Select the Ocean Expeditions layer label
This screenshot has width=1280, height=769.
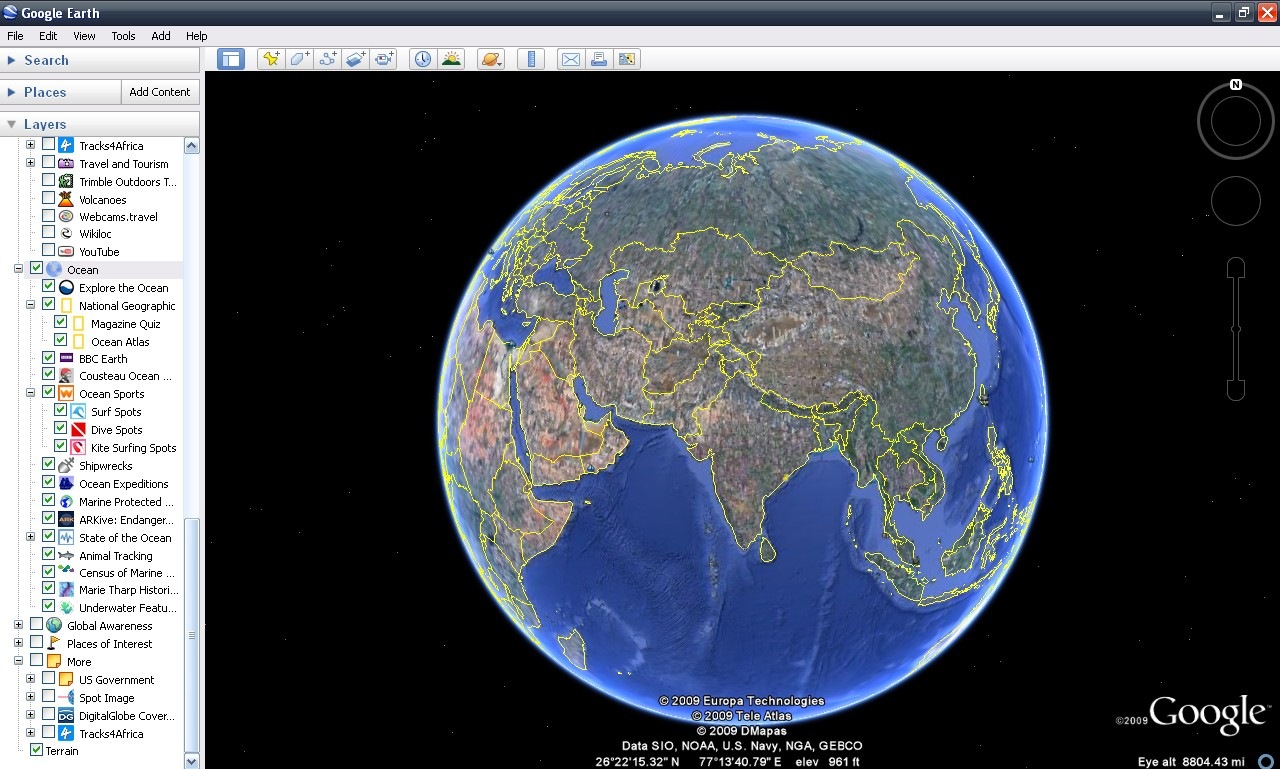click(x=124, y=484)
